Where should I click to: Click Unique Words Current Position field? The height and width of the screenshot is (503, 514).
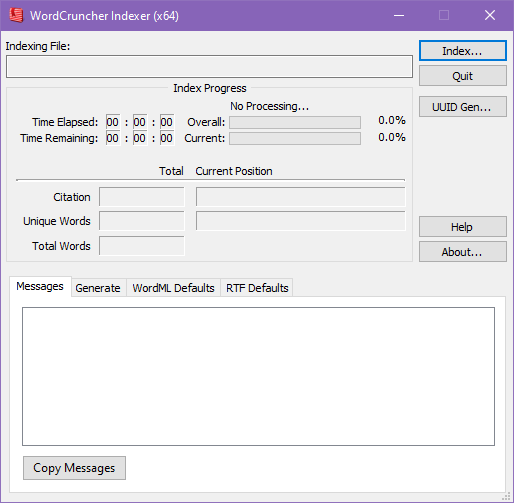coord(301,221)
